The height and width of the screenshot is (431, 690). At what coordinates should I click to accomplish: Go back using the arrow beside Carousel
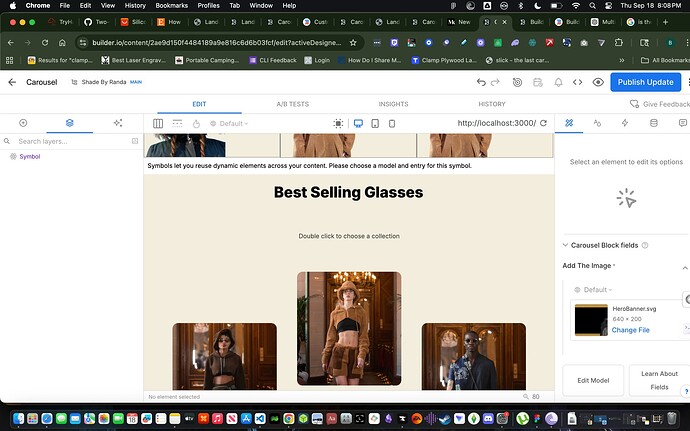[x=12, y=82]
